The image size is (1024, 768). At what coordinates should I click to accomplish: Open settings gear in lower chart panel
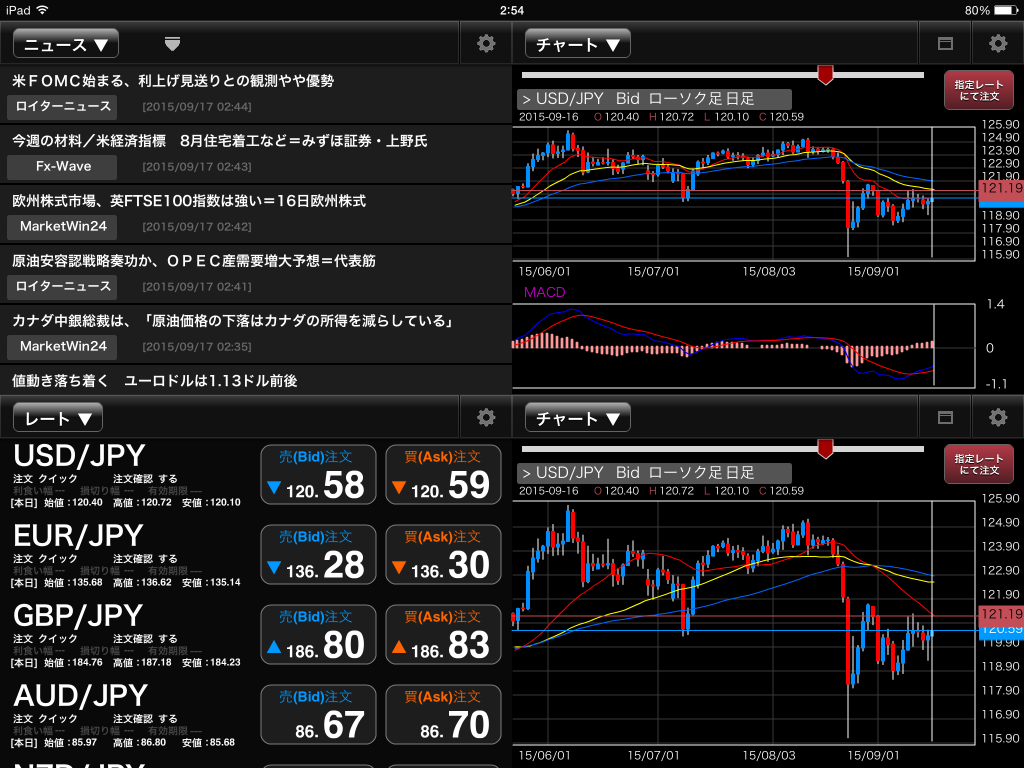tap(997, 418)
